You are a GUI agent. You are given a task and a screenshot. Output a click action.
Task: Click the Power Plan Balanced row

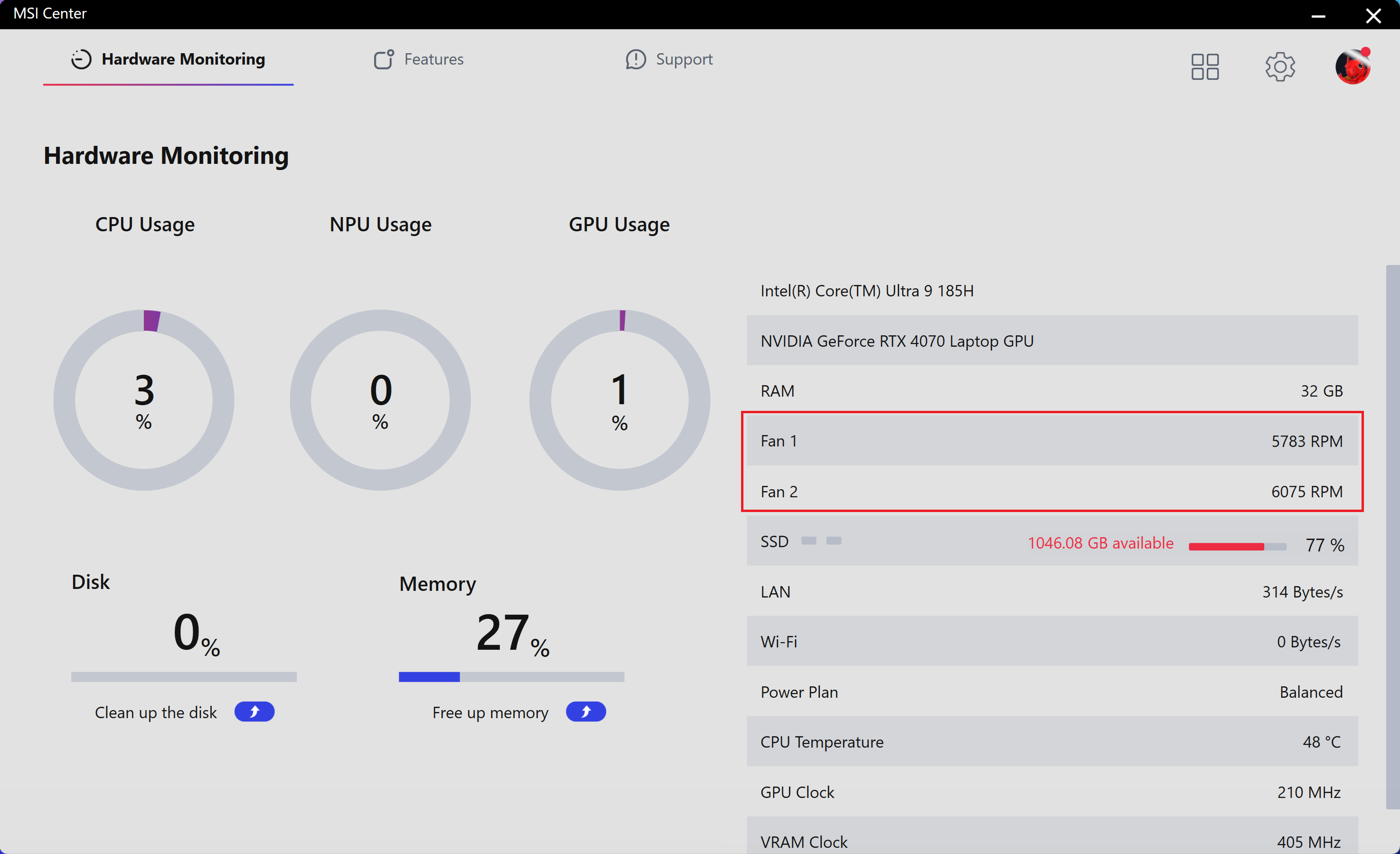point(1052,692)
